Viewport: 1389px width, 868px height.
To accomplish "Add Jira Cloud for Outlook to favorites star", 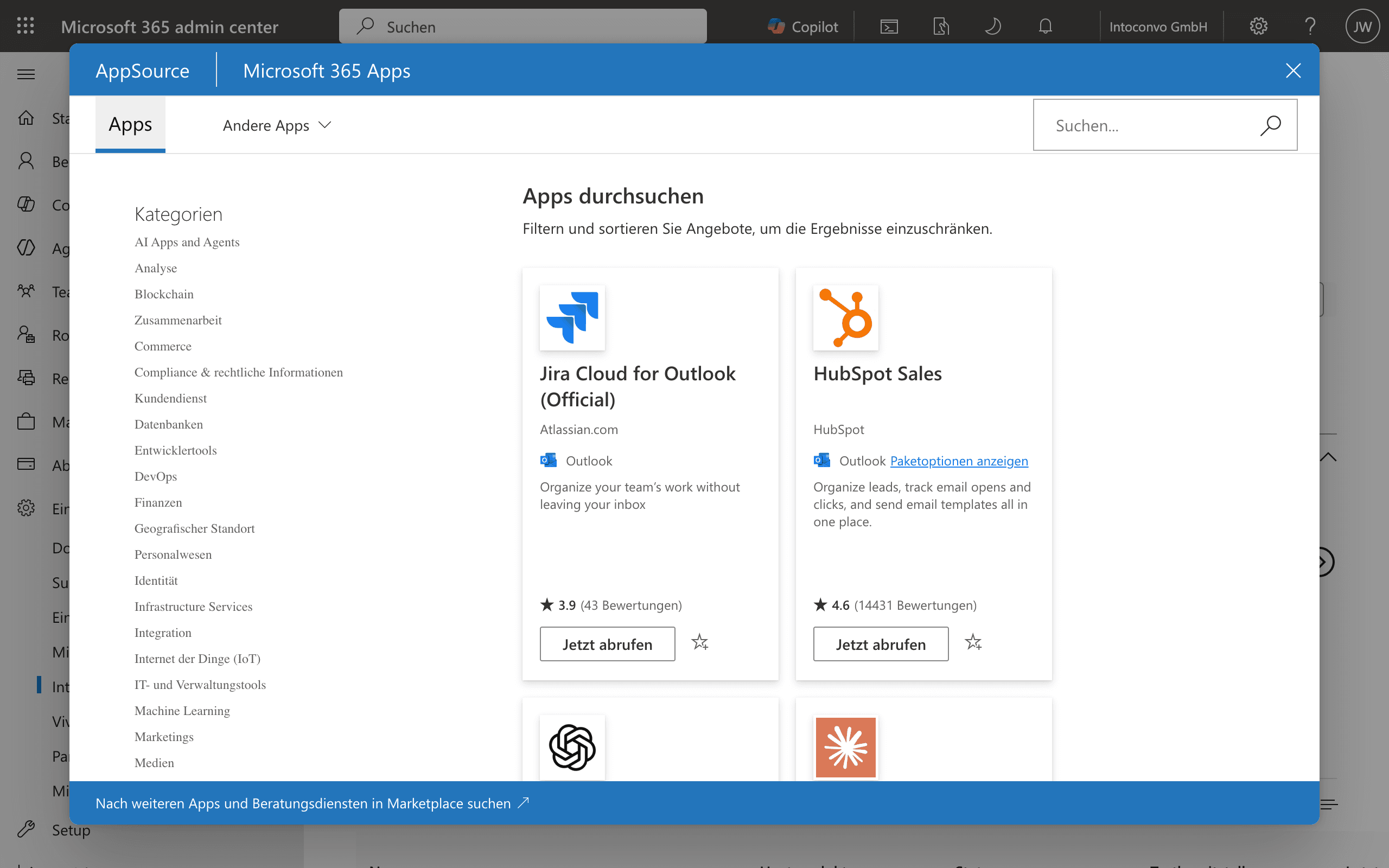I will click(700, 642).
